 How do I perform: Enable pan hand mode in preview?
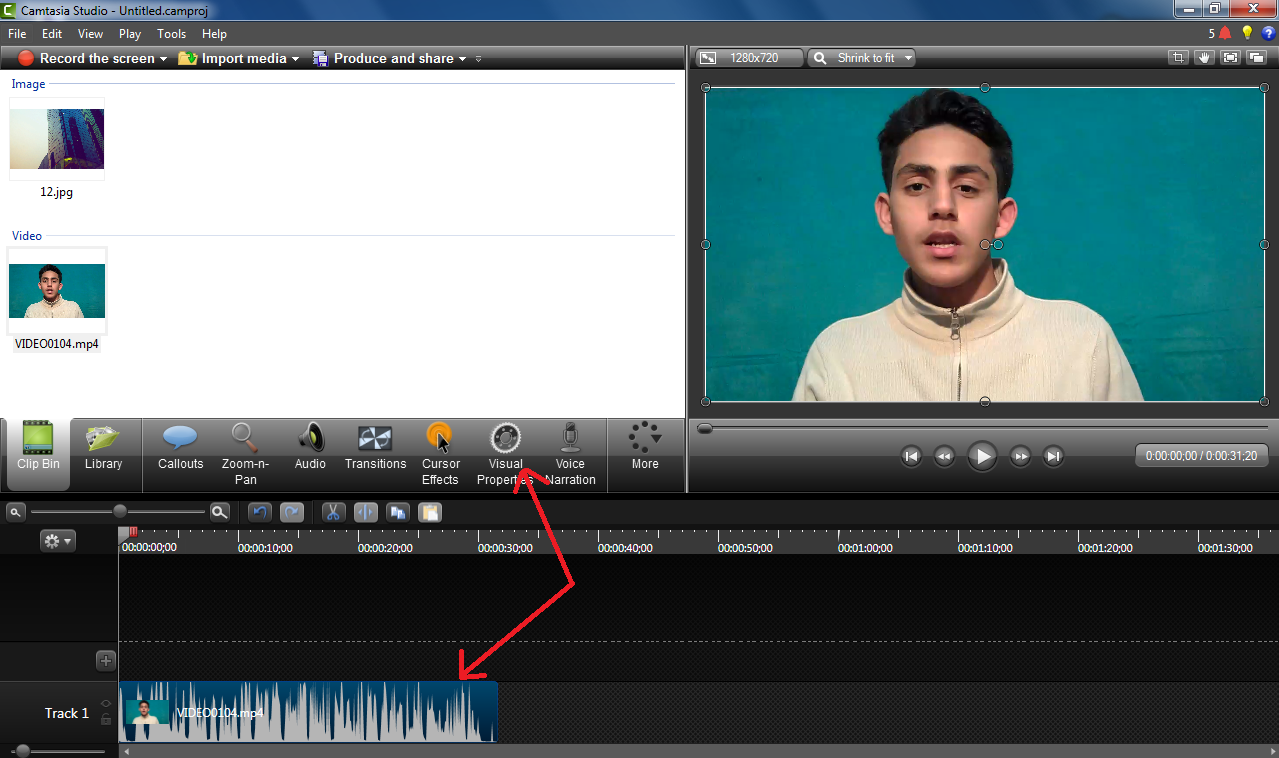click(x=1204, y=58)
